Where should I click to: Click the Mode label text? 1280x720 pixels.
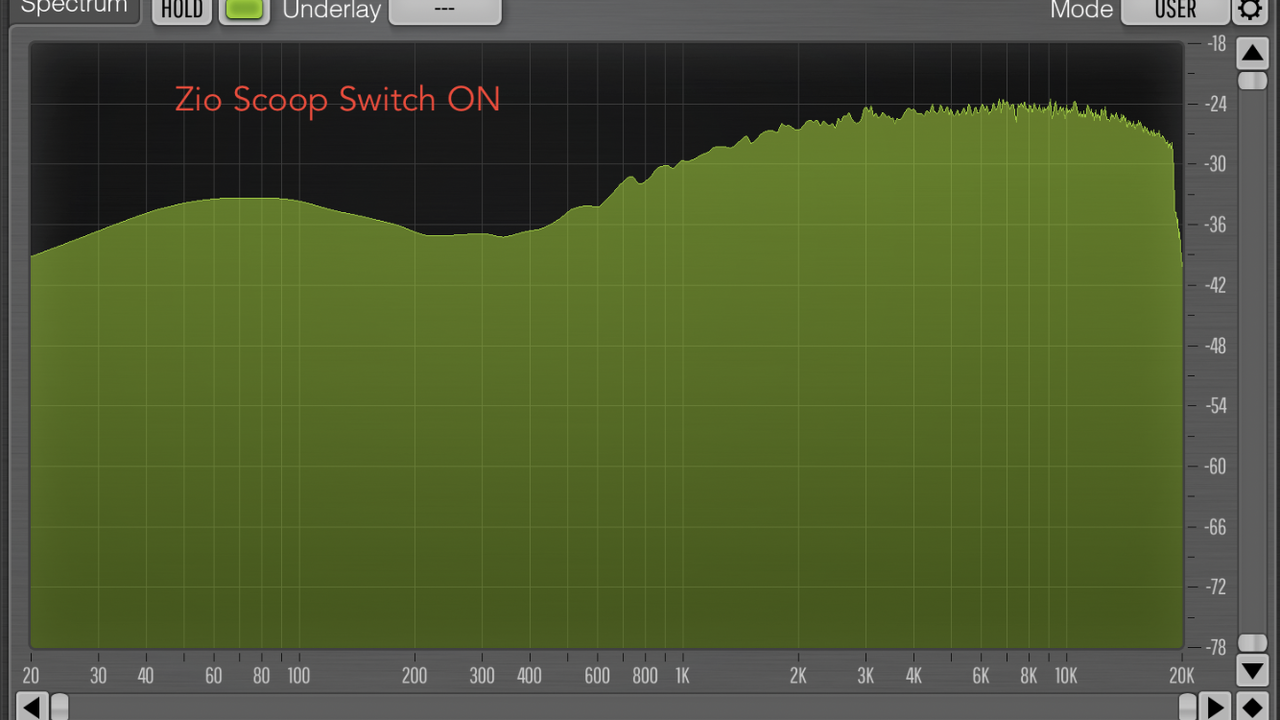click(x=1081, y=10)
